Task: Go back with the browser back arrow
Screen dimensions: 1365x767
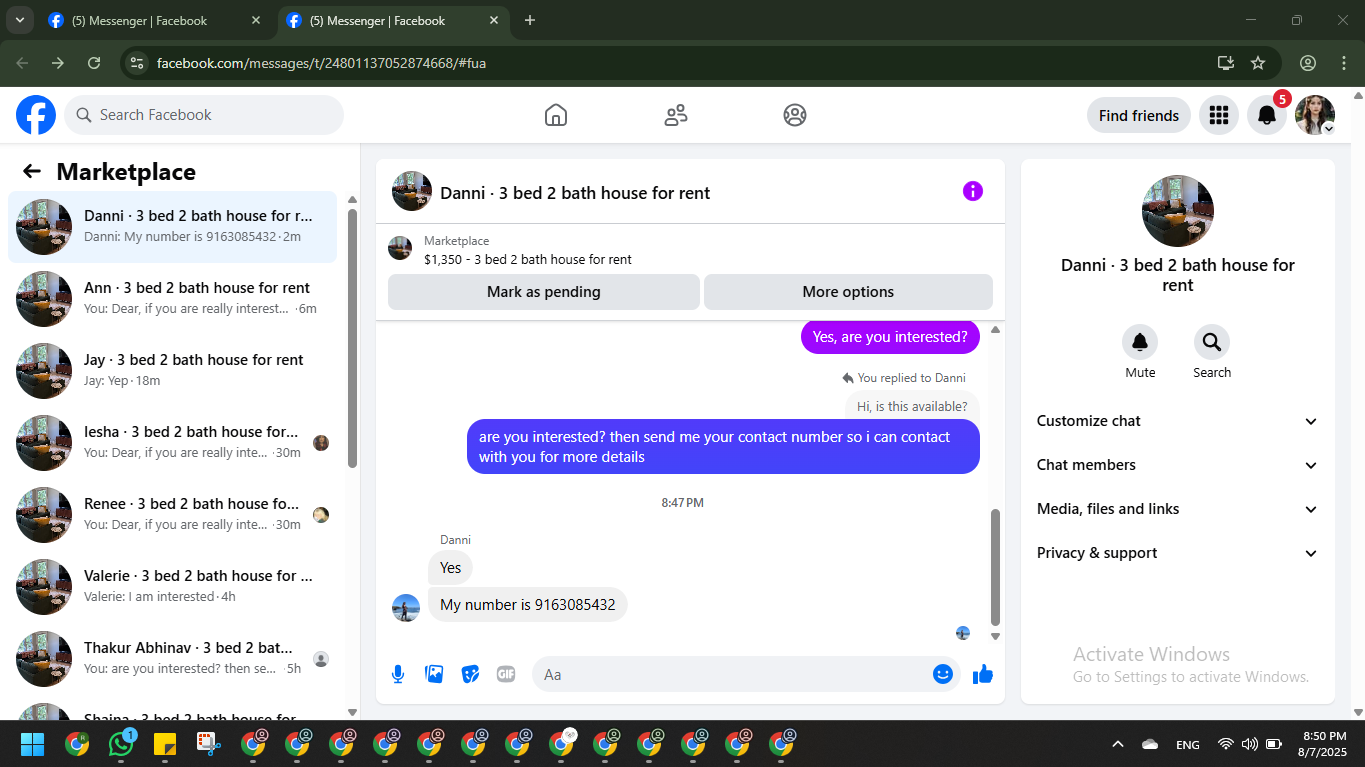Action: pos(23,63)
